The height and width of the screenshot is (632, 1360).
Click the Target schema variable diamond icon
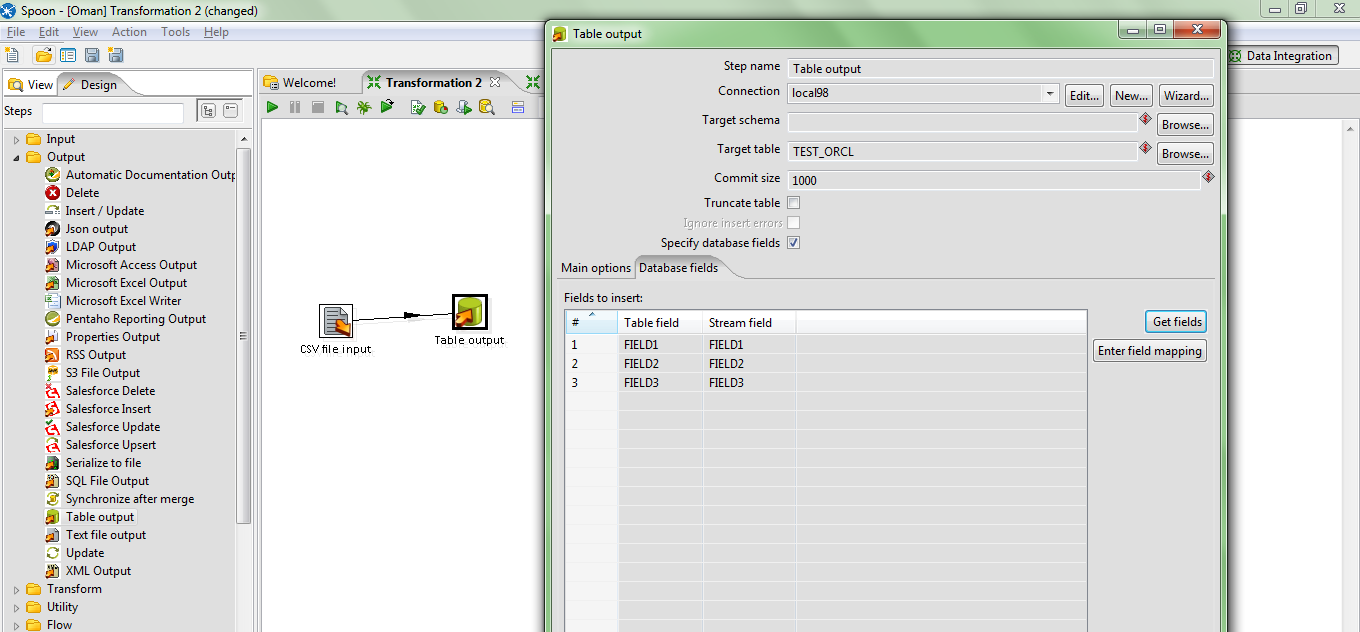click(1145, 119)
